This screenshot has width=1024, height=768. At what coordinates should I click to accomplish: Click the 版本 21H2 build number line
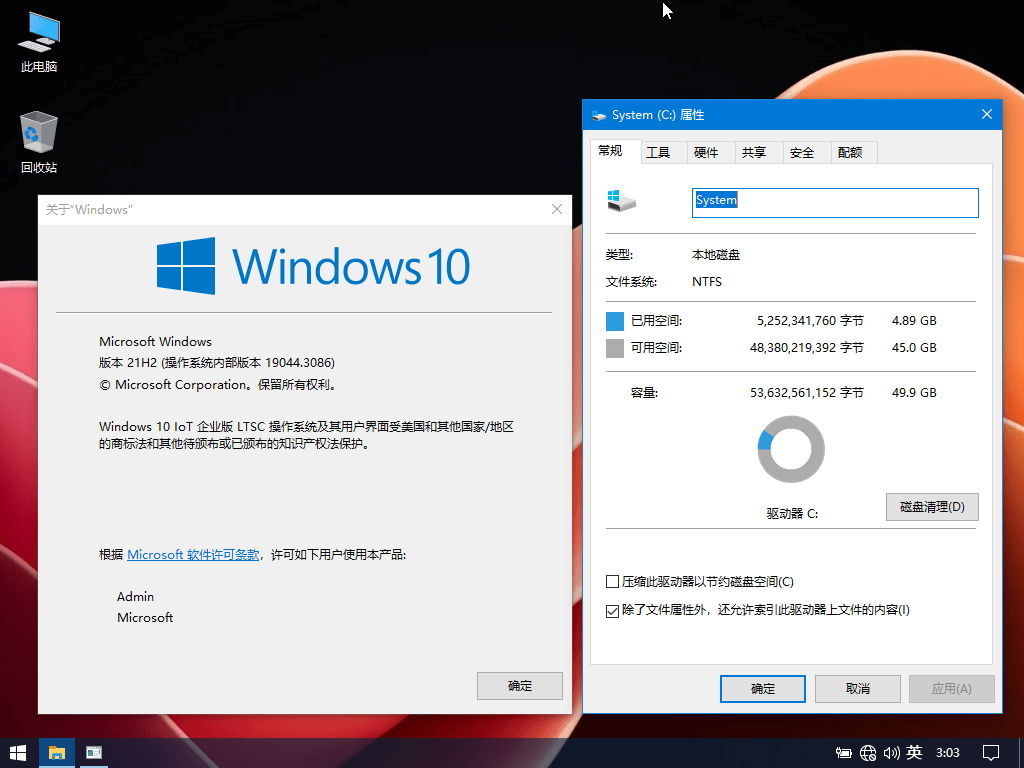pyautogui.click(x=217, y=362)
